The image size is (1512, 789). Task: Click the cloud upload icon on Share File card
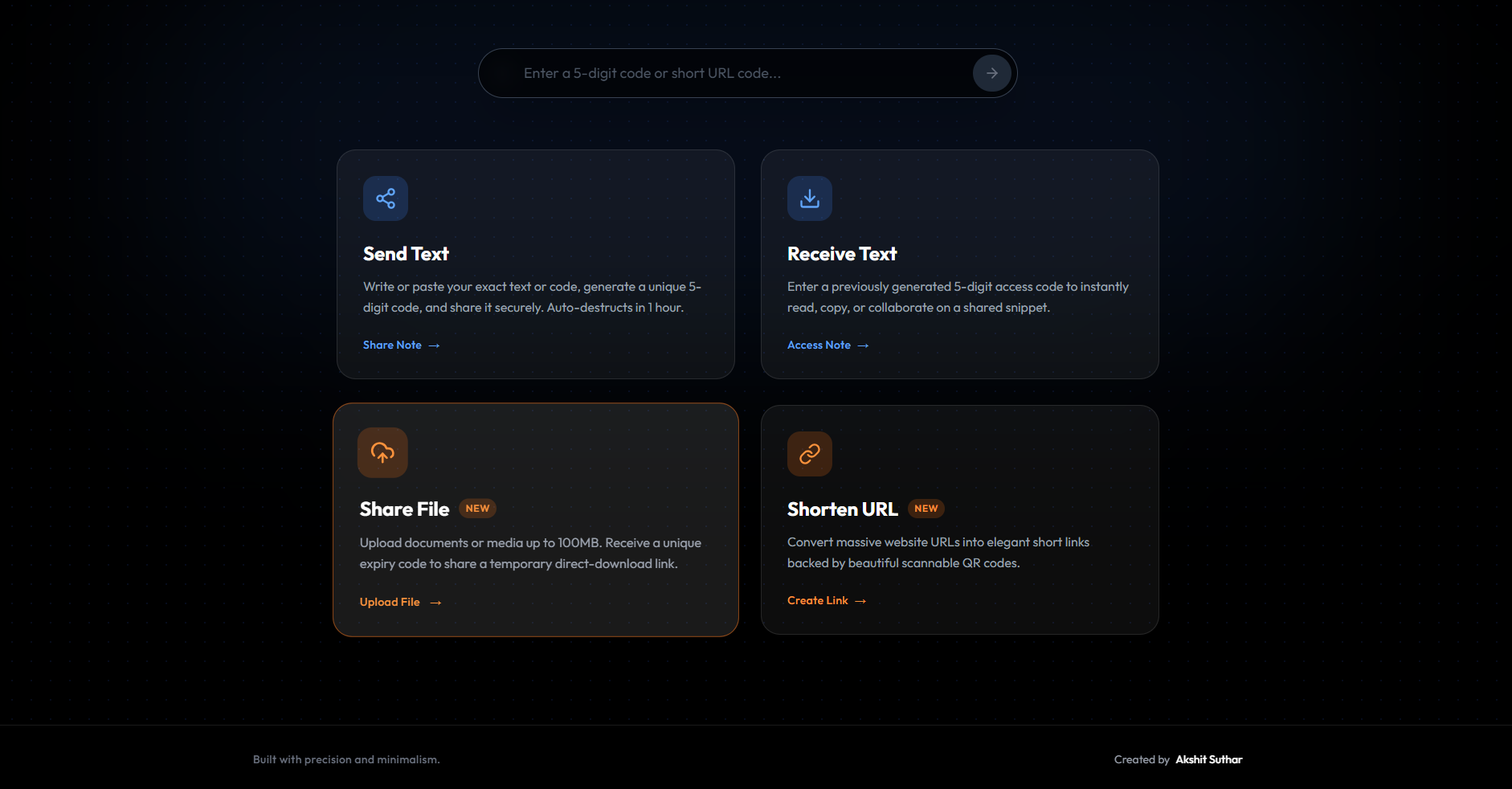point(382,452)
